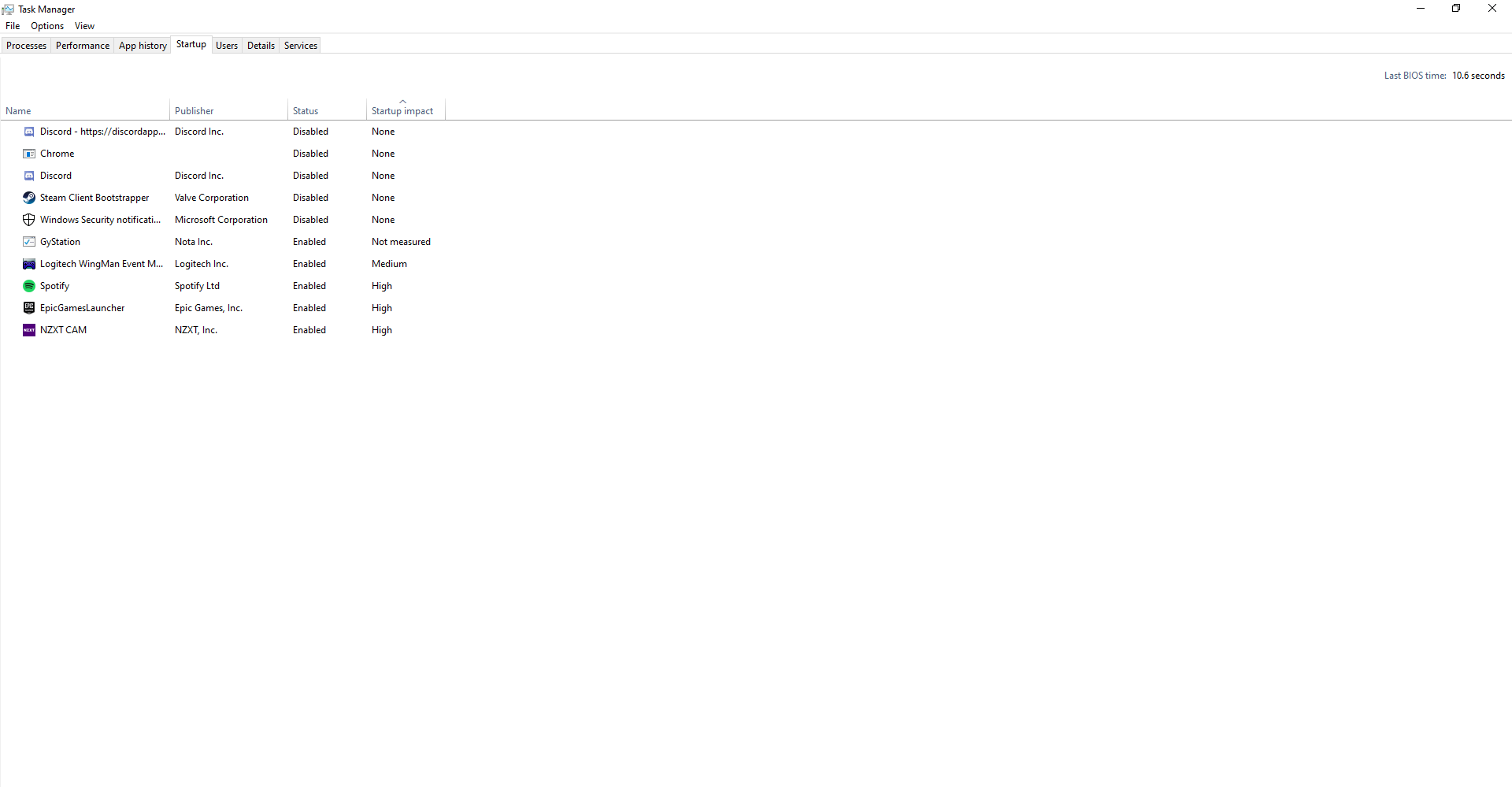Click the NZXT, Inc. publisher cell
Image resolution: width=1512 pixels, height=787 pixels.
(196, 330)
